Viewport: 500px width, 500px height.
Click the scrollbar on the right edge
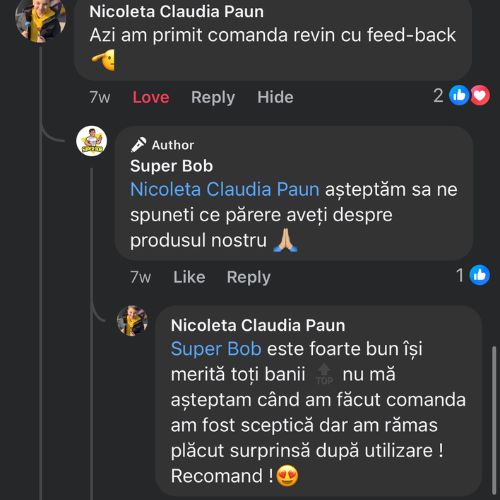click(x=494, y=421)
